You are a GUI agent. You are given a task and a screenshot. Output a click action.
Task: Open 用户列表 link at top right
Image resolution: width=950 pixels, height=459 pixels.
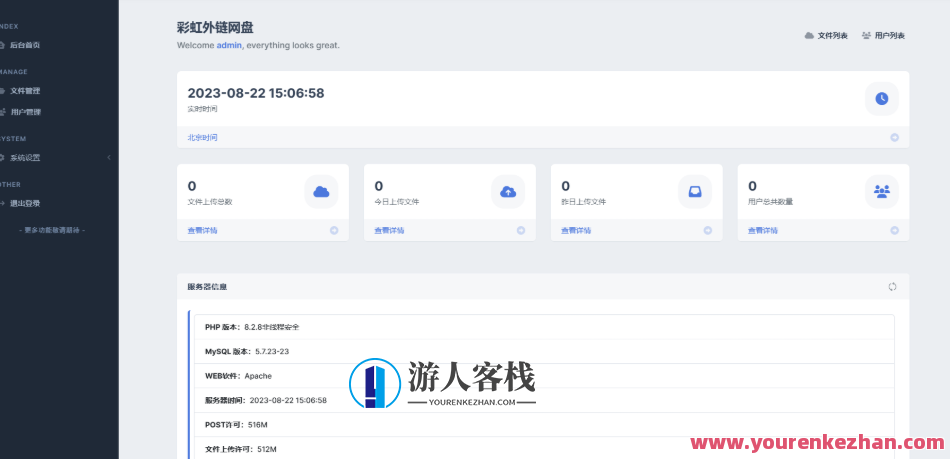point(890,36)
